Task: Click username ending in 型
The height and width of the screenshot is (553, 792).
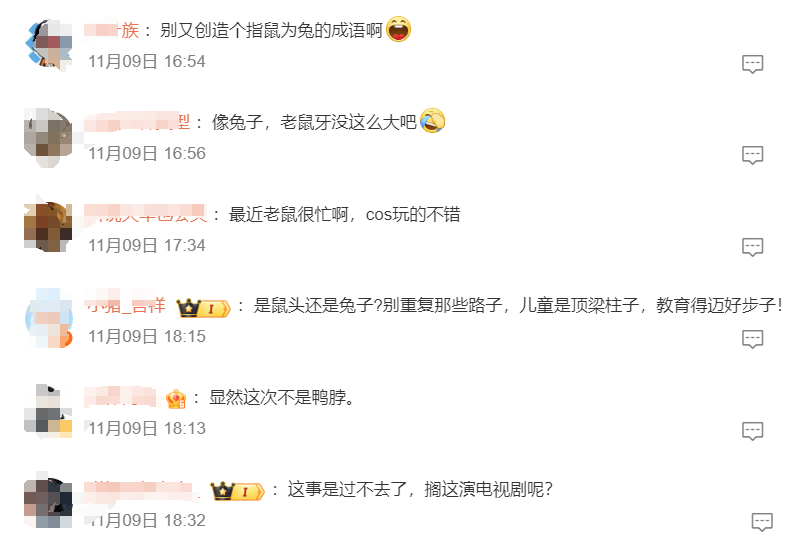Action: 137,122
